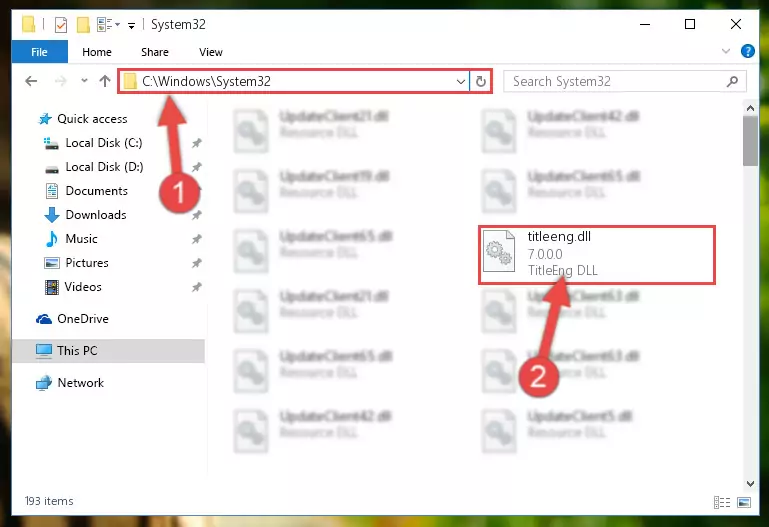Viewport: 769px width, 527px height.
Task: Click the view layout icon in title bar
Action: pos(105,24)
